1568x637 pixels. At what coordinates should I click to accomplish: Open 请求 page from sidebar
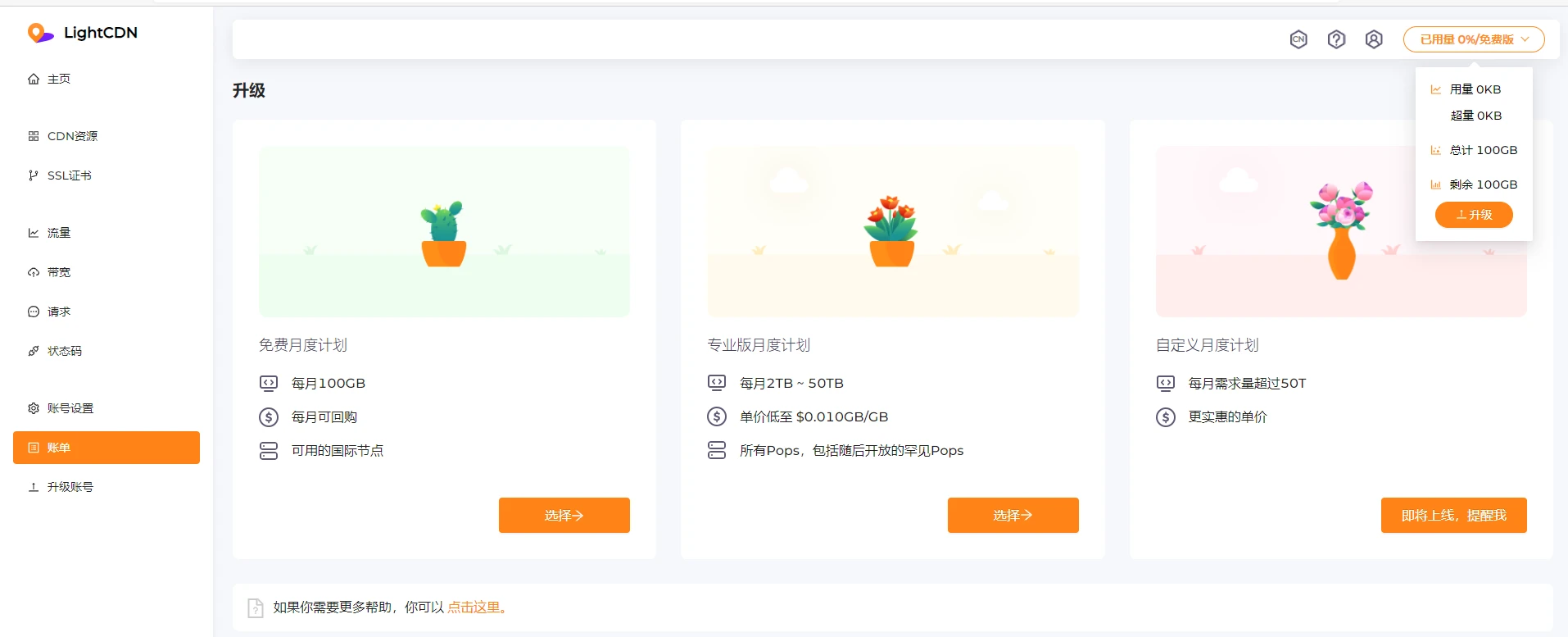(x=58, y=312)
